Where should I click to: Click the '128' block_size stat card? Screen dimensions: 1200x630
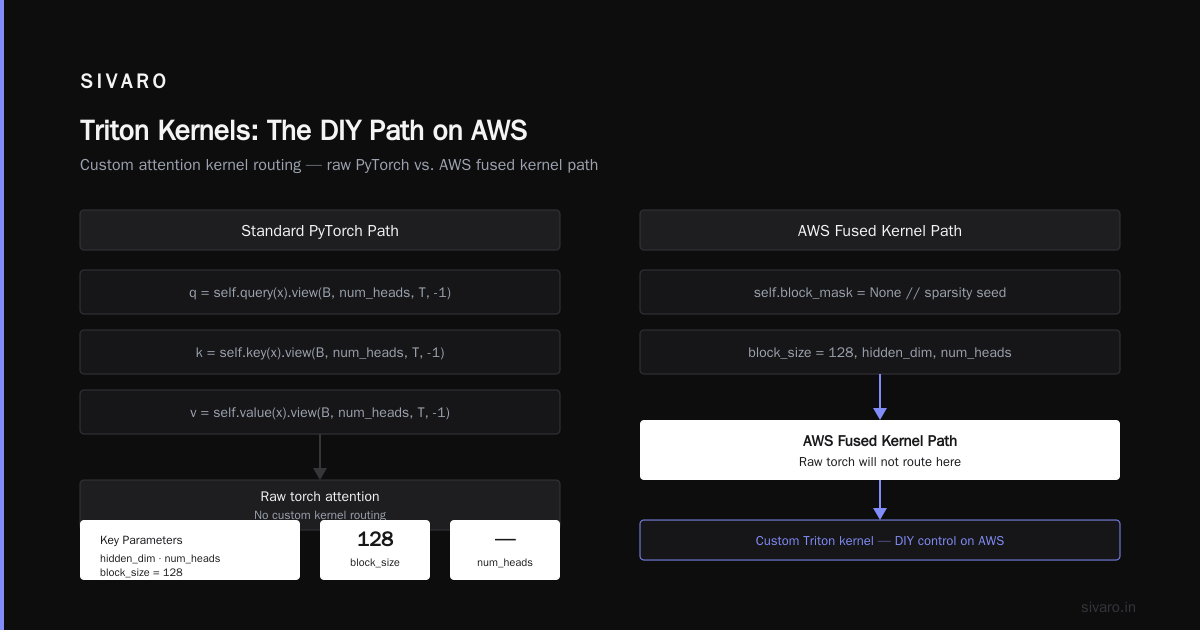[375, 550]
